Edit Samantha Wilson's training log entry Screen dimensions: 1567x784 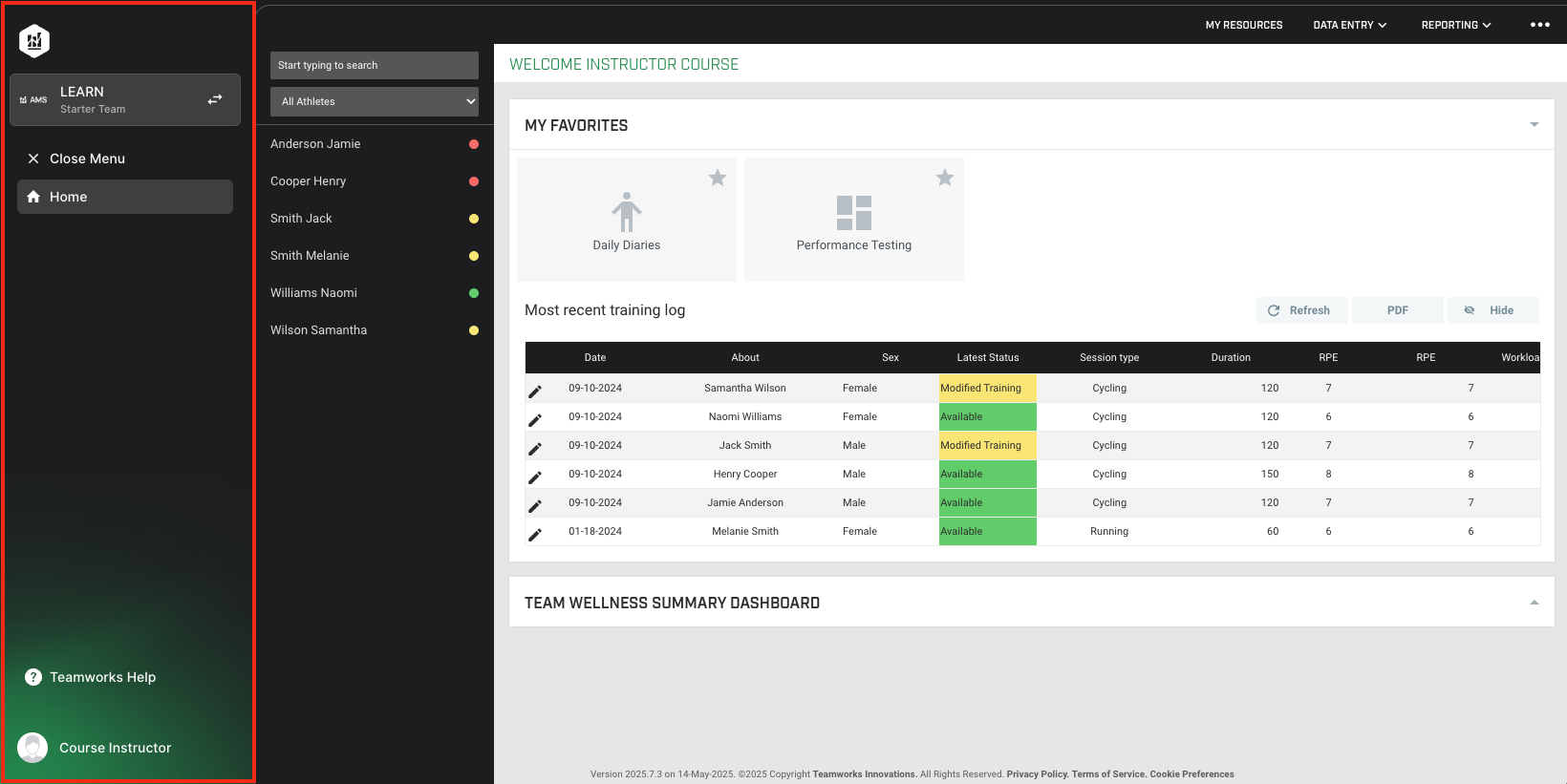point(535,391)
